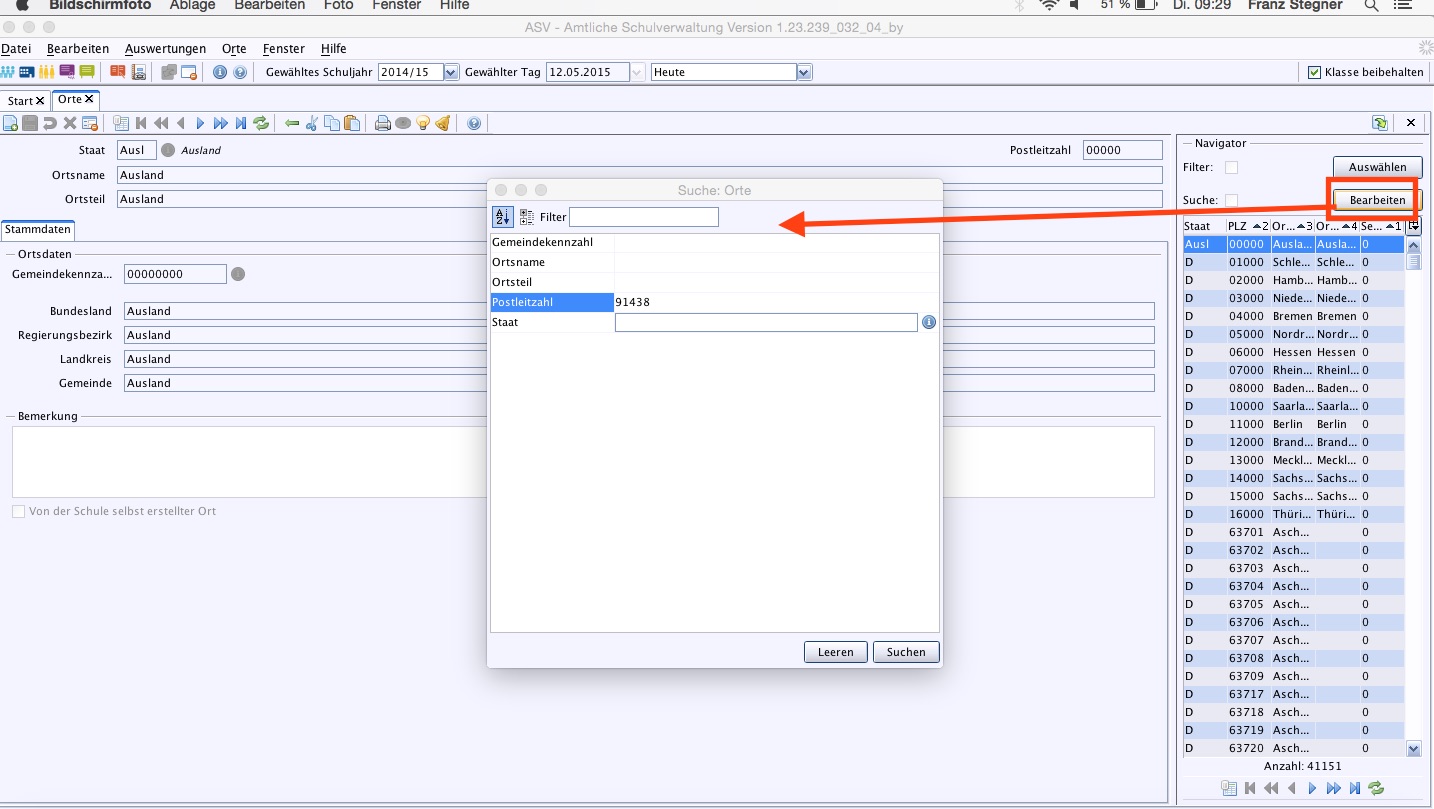1434x809 pixels.
Task: Click Filter input field in Suche dialog
Action: [x=643, y=217]
